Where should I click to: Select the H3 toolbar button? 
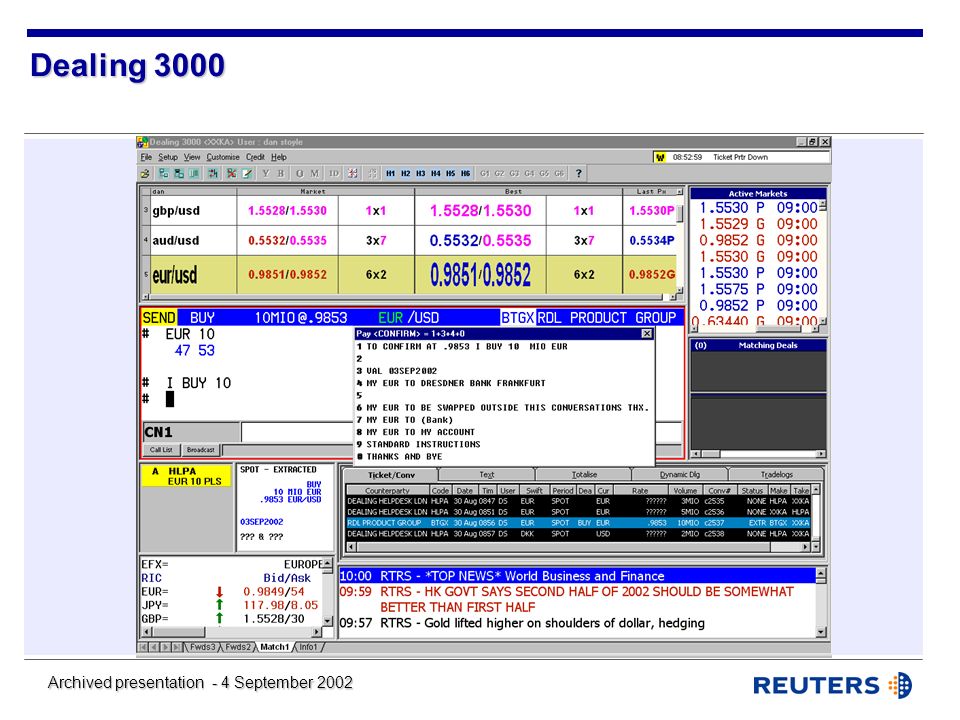[421, 174]
